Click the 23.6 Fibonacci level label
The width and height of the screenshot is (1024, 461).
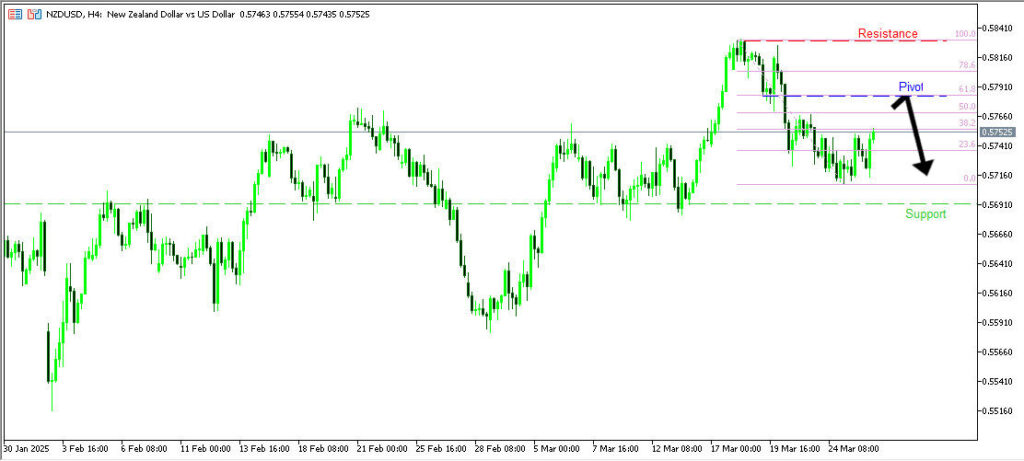[966, 145]
